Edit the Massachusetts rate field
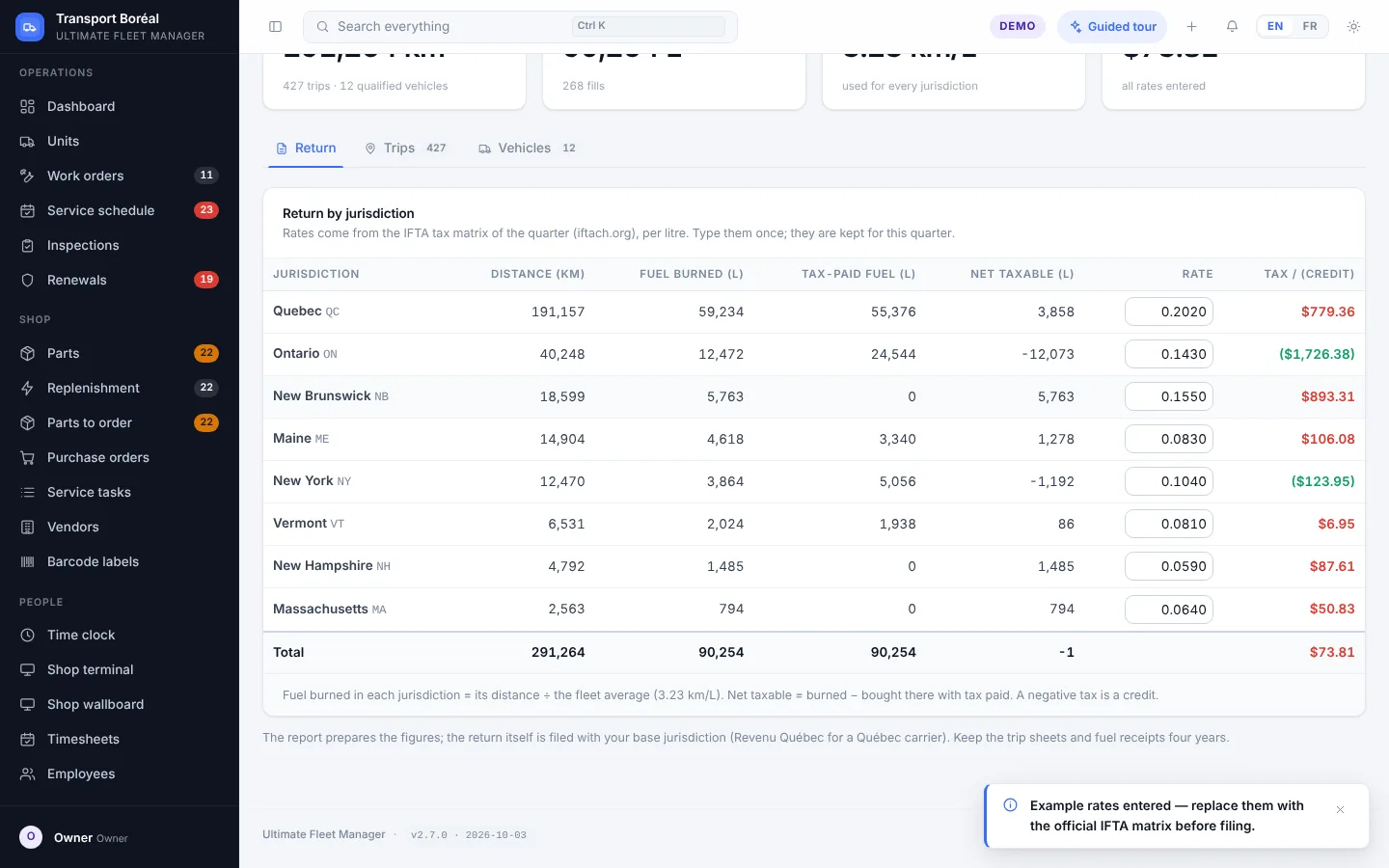This screenshot has width=1389, height=868. pos(1169,610)
